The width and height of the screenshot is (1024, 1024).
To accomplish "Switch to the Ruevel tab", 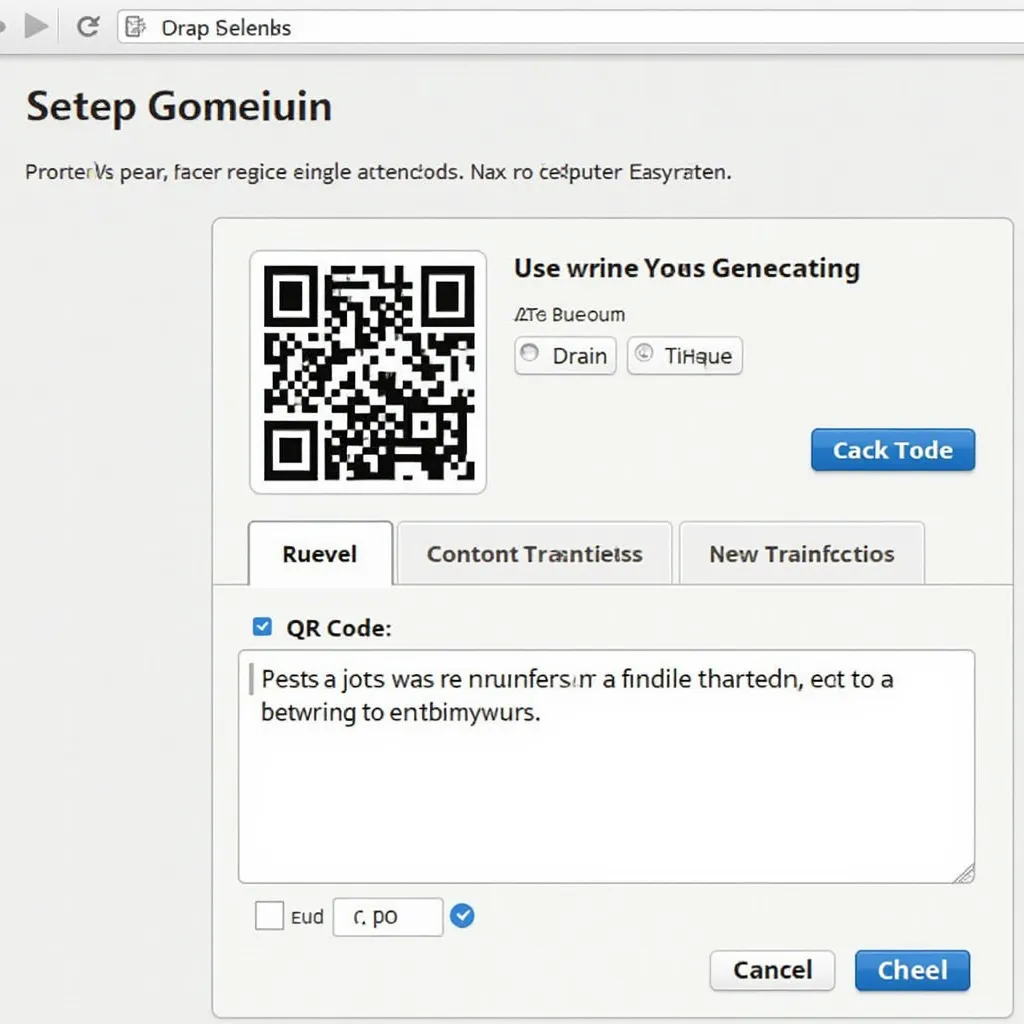I will 320,554.
